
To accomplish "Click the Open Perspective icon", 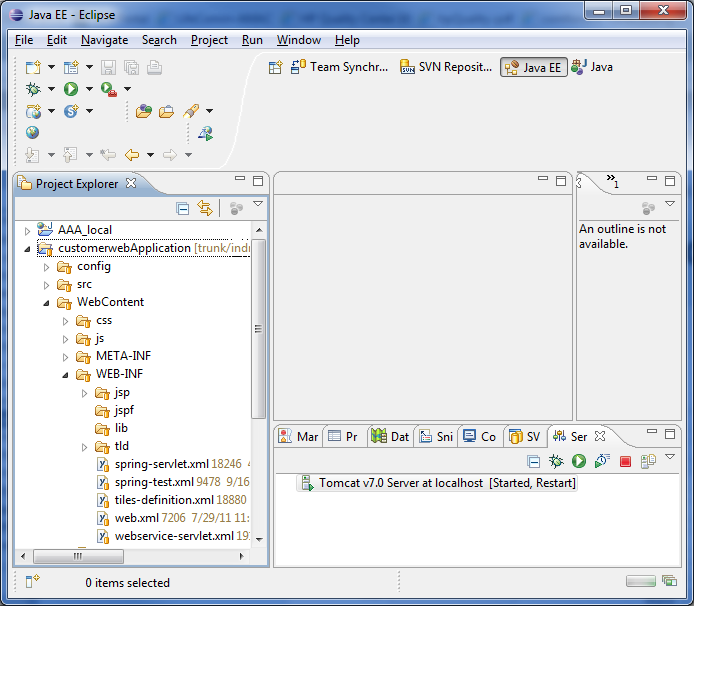I will coord(275,67).
